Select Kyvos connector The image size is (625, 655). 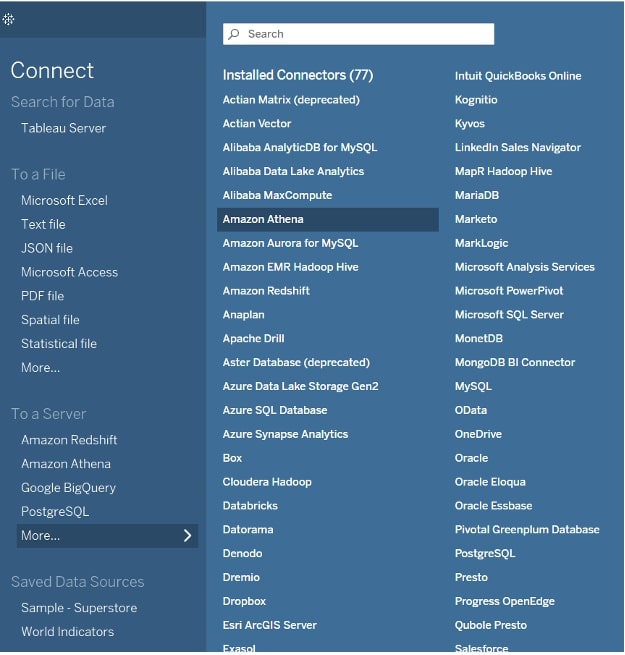pos(470,124)
